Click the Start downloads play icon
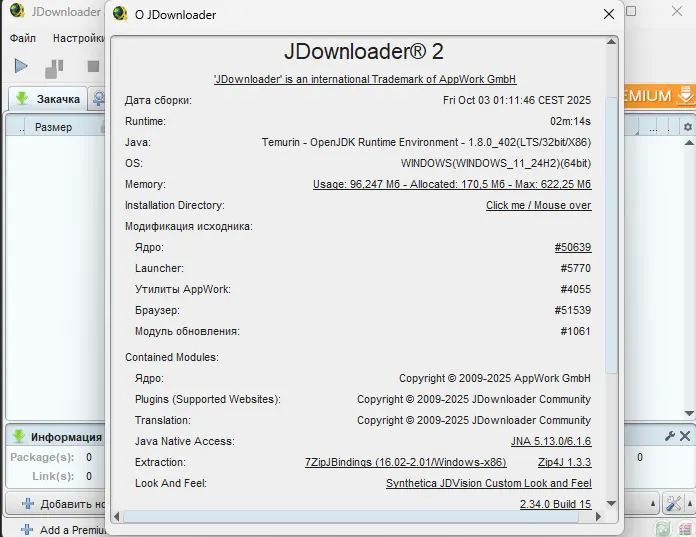This screenshot has height=537, width=696. coord(21,67)
